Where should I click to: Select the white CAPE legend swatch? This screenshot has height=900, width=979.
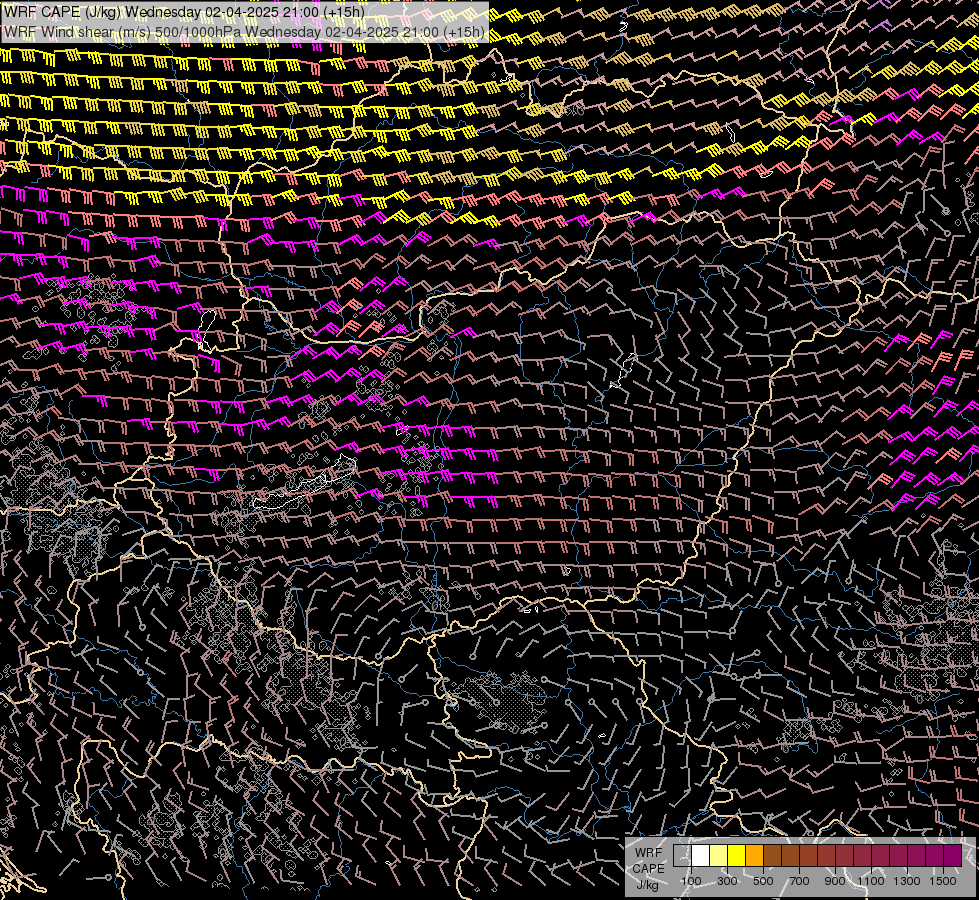tap(701, 855)
